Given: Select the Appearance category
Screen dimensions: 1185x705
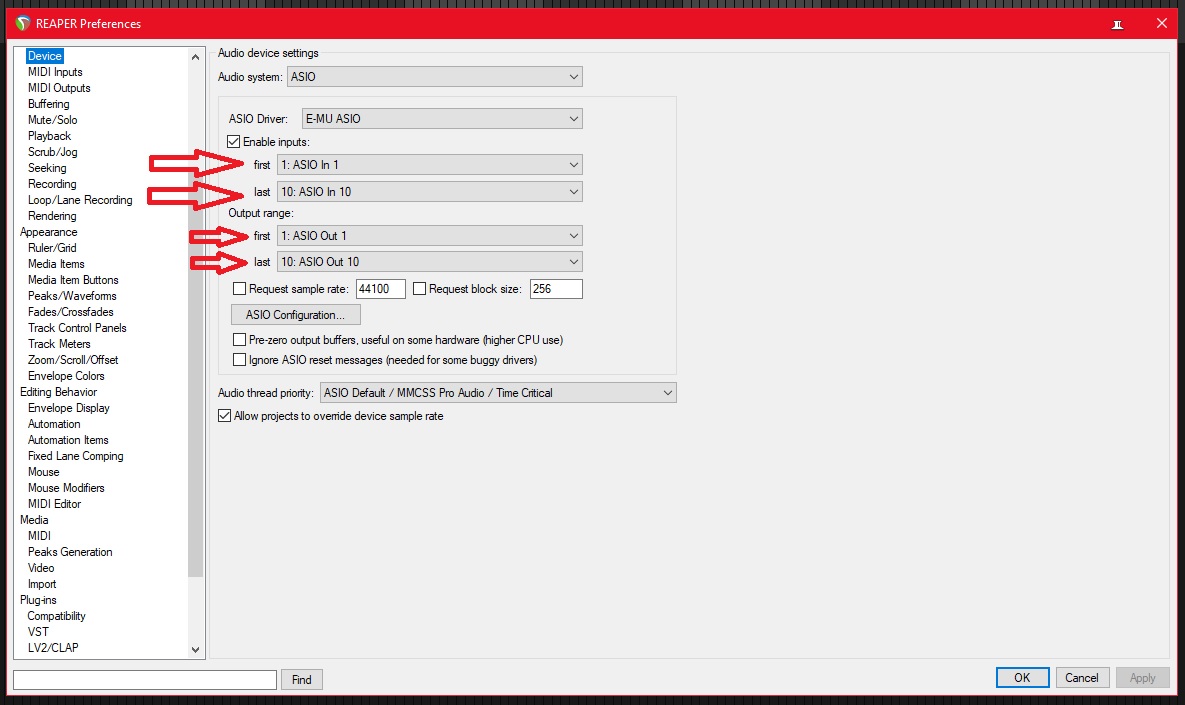Looking at the screenshot, I should point(48,232).
